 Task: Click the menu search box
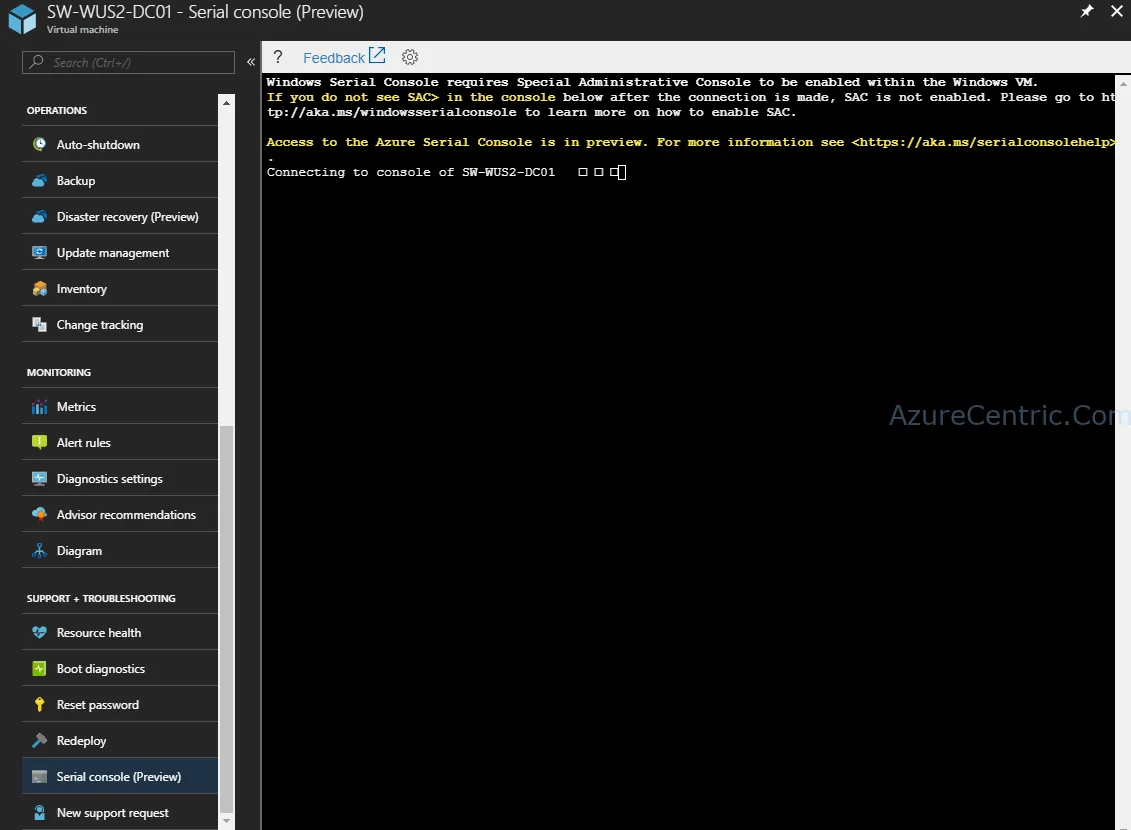[x=128, y=63]
